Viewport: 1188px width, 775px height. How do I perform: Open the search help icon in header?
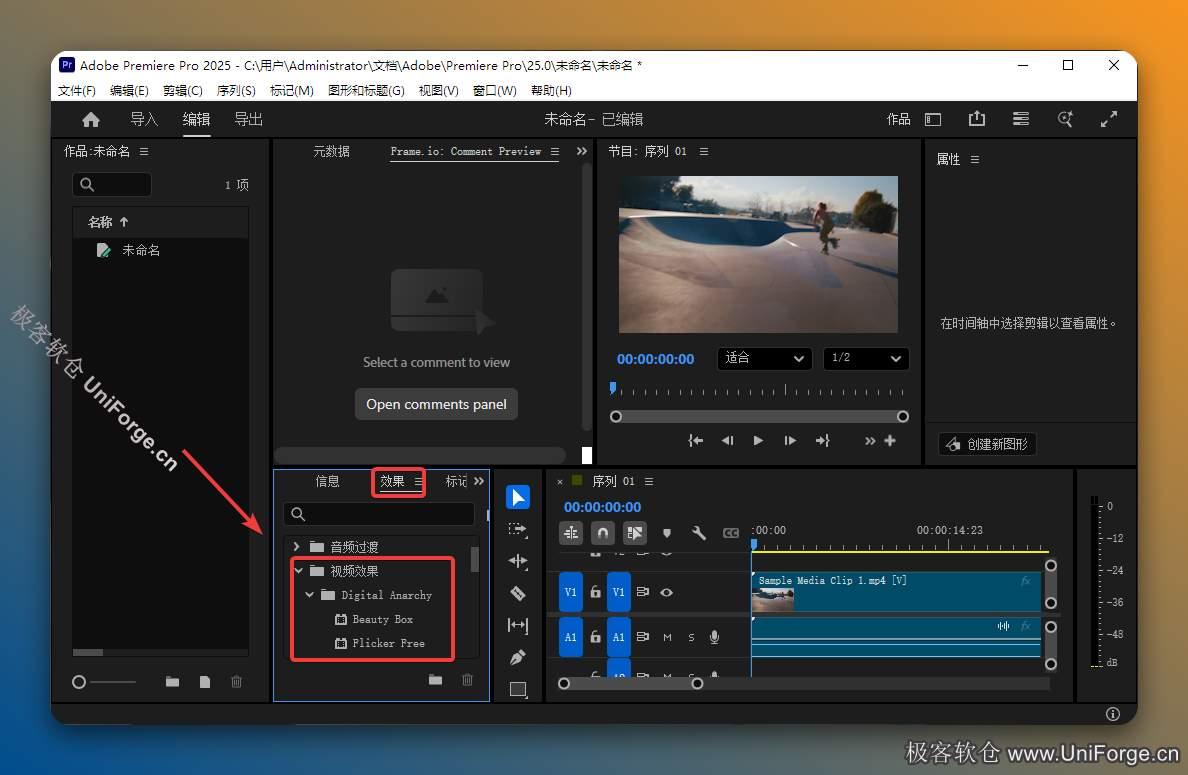click(1065, 119)
